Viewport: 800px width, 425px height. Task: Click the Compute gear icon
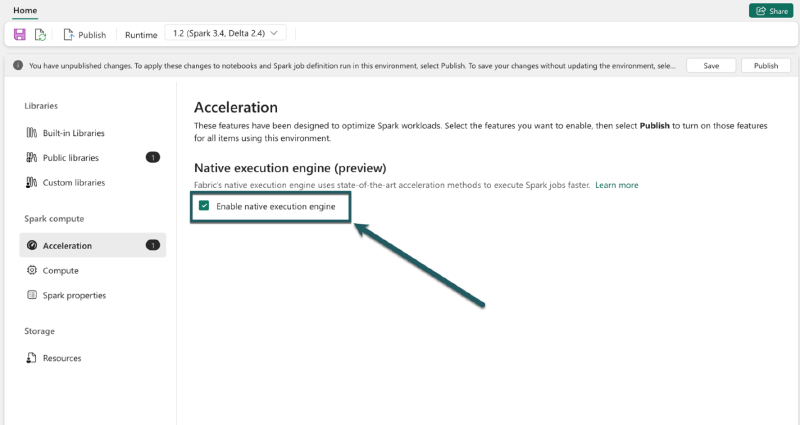(x=32, y=271)
